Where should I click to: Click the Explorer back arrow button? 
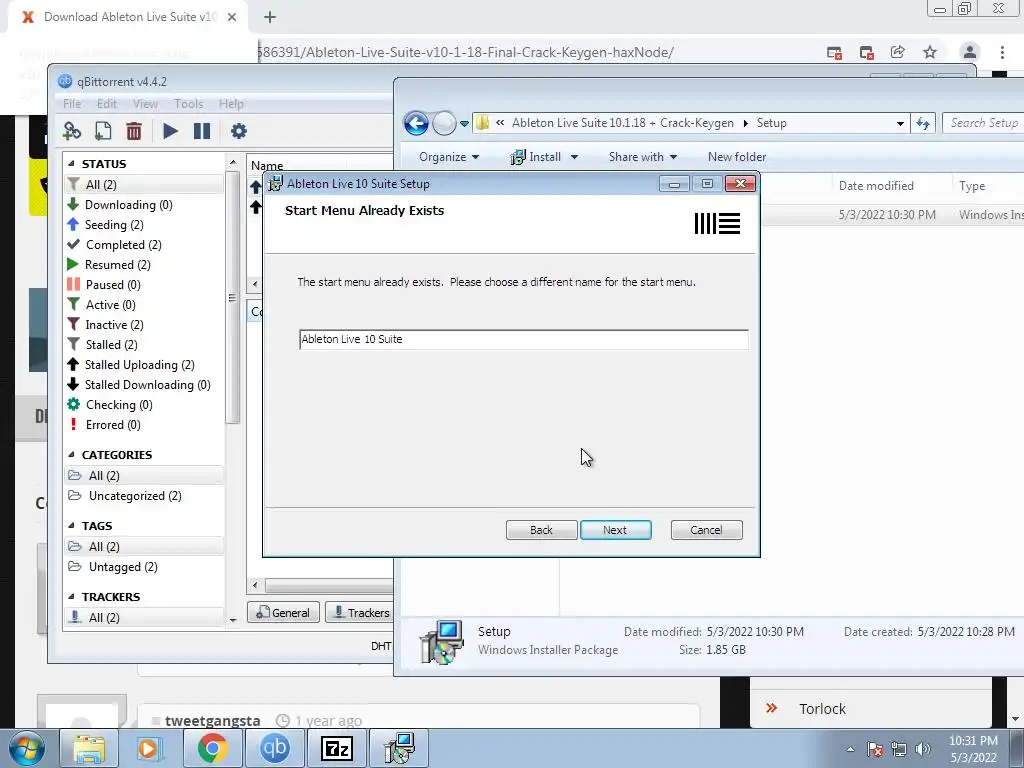[x=416, y=123]
